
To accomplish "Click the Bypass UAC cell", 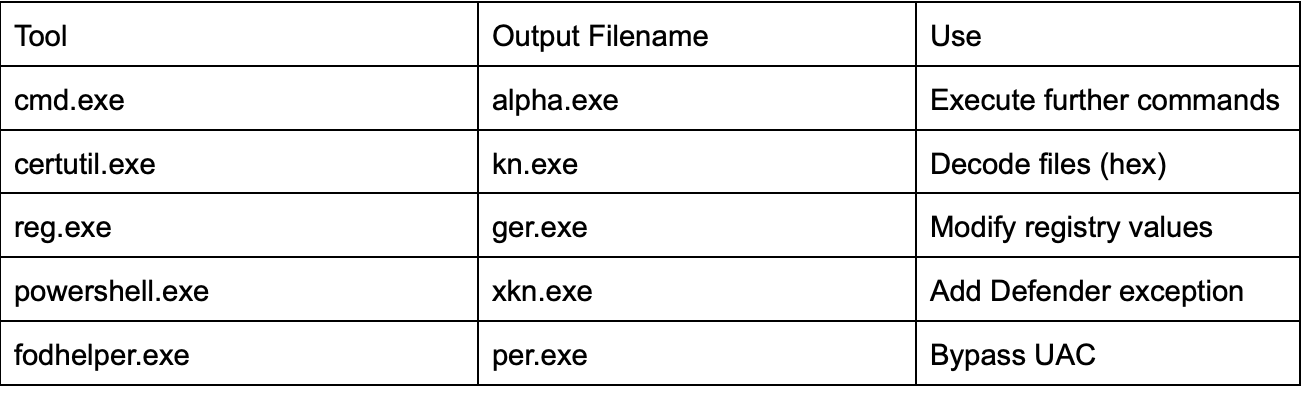I will click(1109, 354).
